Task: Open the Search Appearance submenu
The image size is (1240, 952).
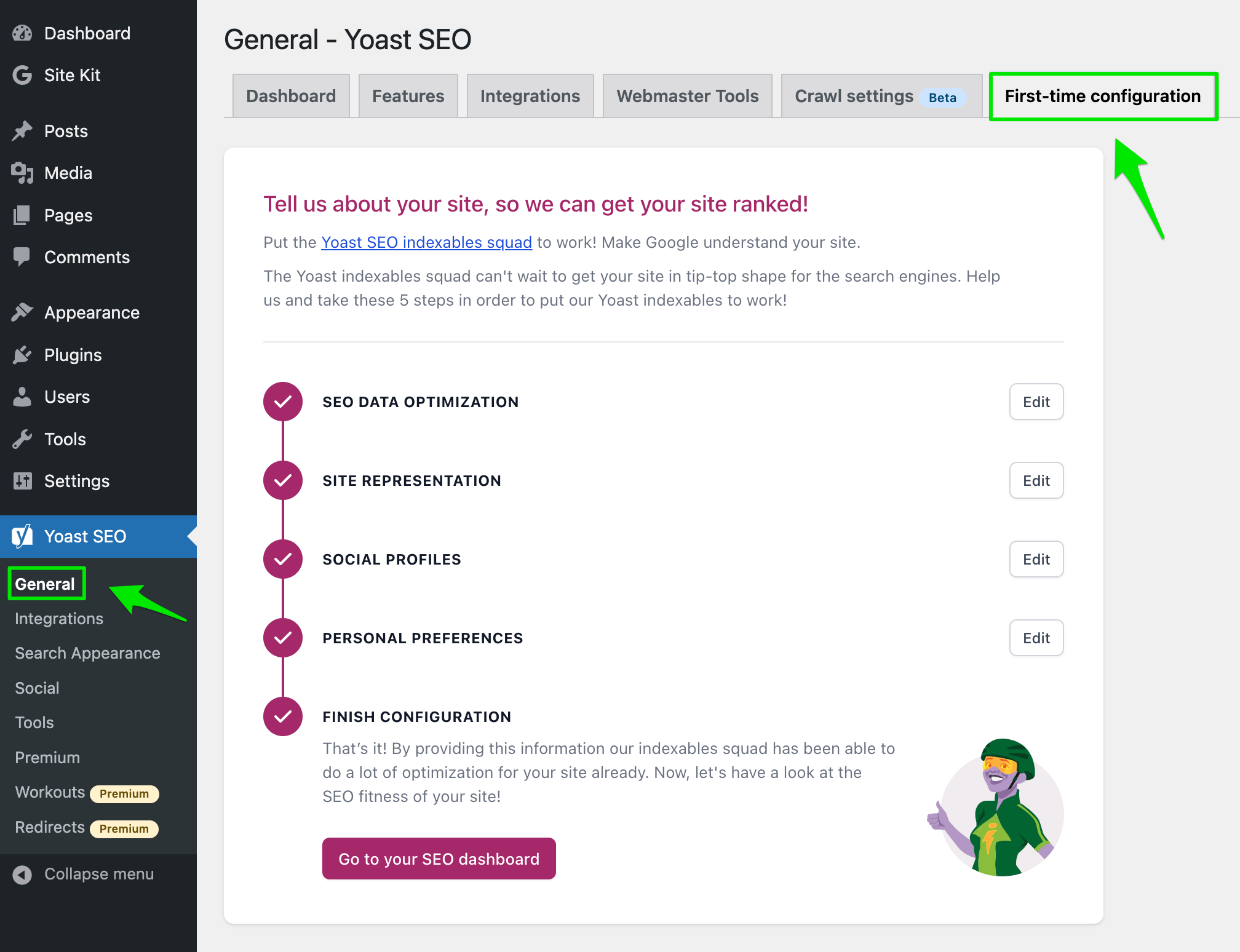Action: [87, 653]
